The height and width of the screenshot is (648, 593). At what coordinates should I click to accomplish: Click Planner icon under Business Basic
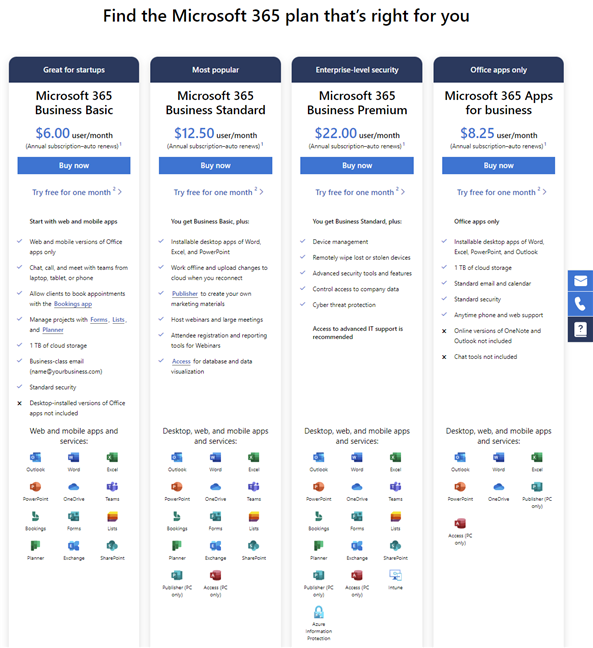(36, 546)
